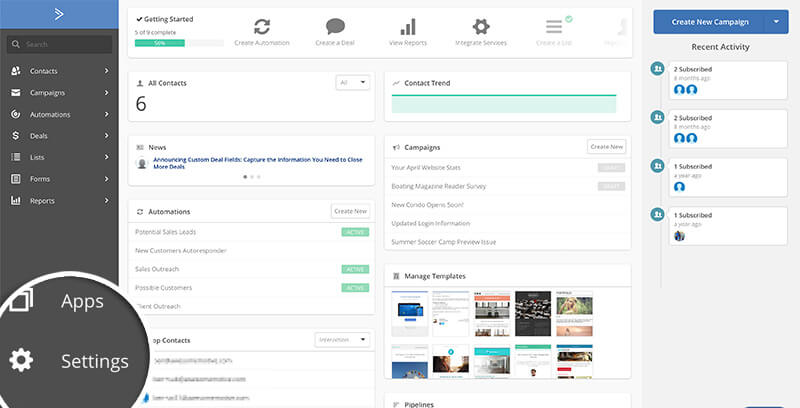
Task: Open the Announcing Custom Deal Fields news link
Action: [258, 163]
